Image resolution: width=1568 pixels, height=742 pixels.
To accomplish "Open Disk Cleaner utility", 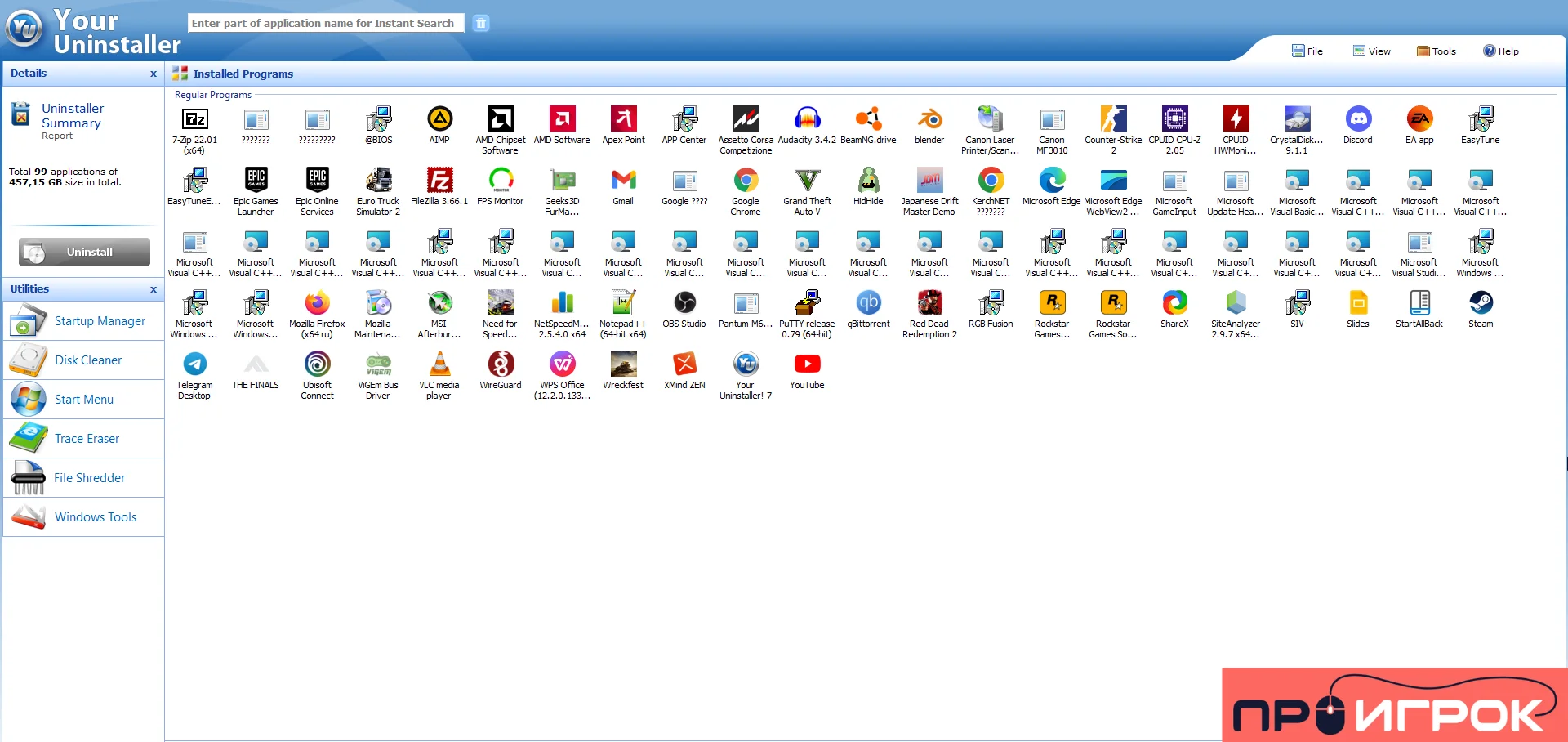I will (83, 360).
